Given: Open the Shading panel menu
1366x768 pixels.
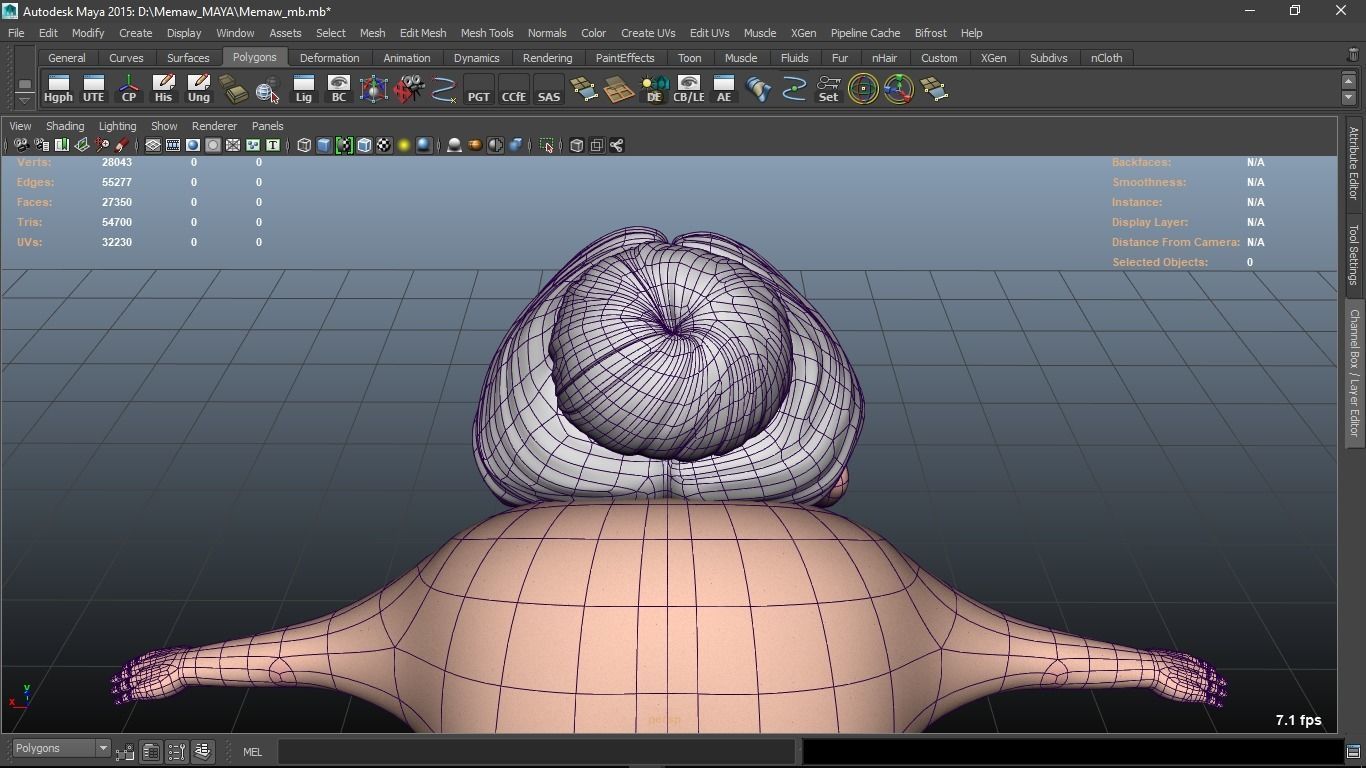Looking at the screenshot, I should tap(65, 126).
